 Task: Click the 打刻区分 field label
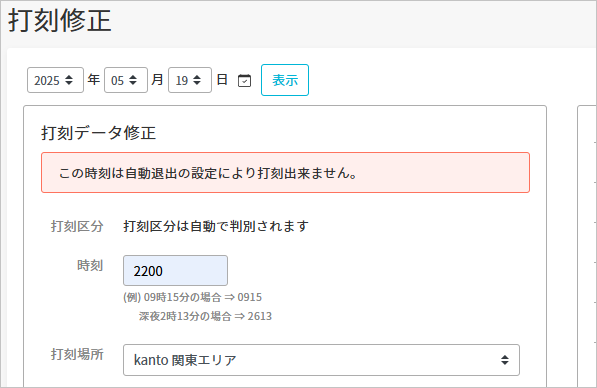click(x=77, y=226)
